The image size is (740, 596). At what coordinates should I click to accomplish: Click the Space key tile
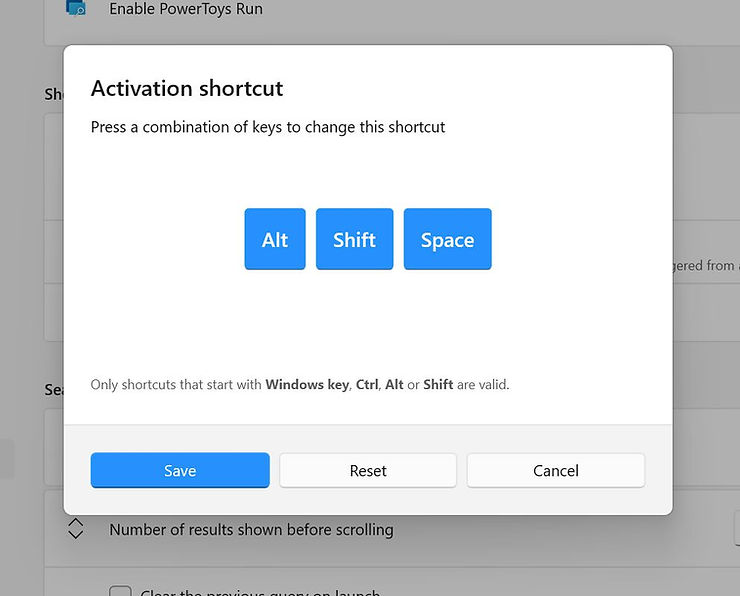(x=447, y=239)
